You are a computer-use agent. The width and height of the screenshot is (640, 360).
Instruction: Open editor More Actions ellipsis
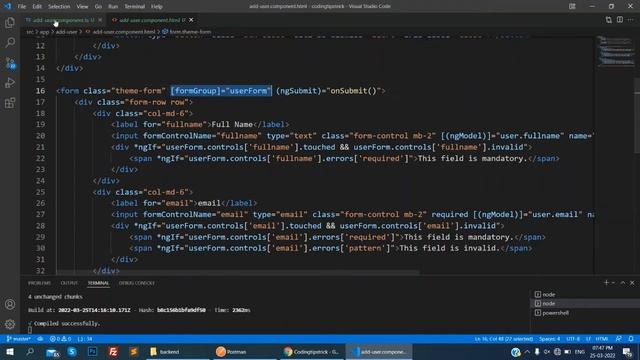coord(631,20)
